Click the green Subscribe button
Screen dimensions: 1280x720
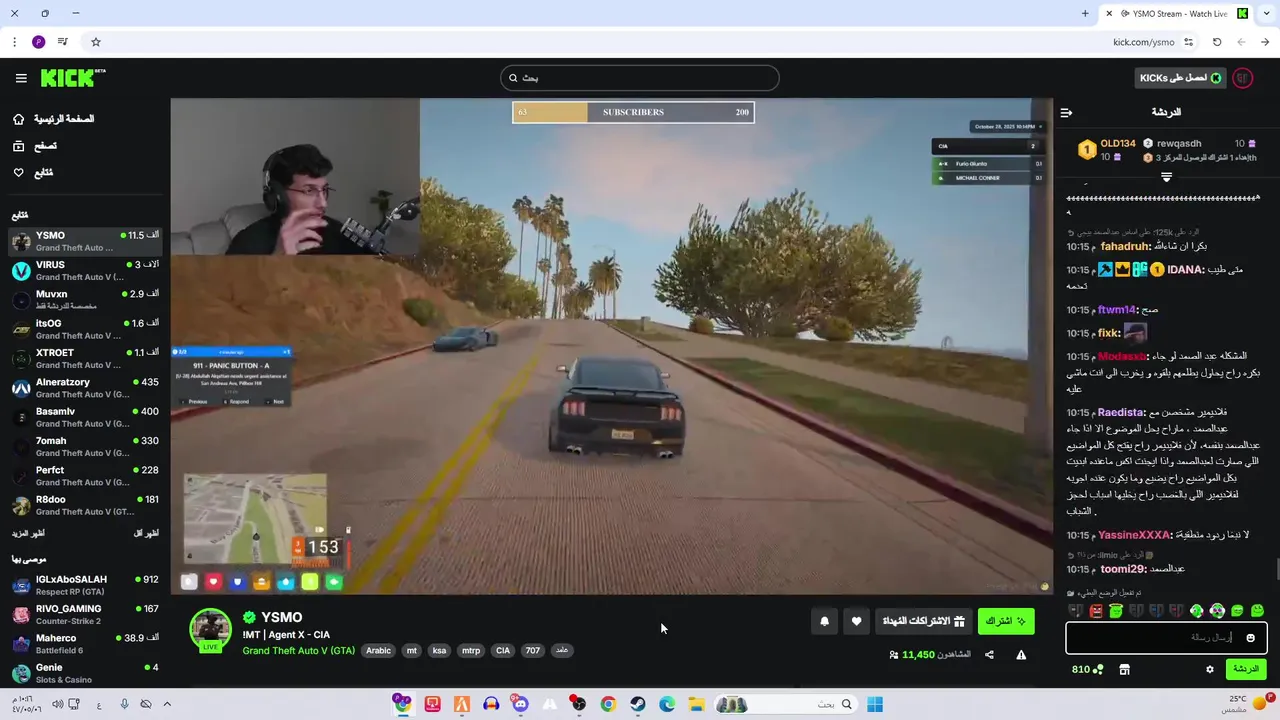1006,621
